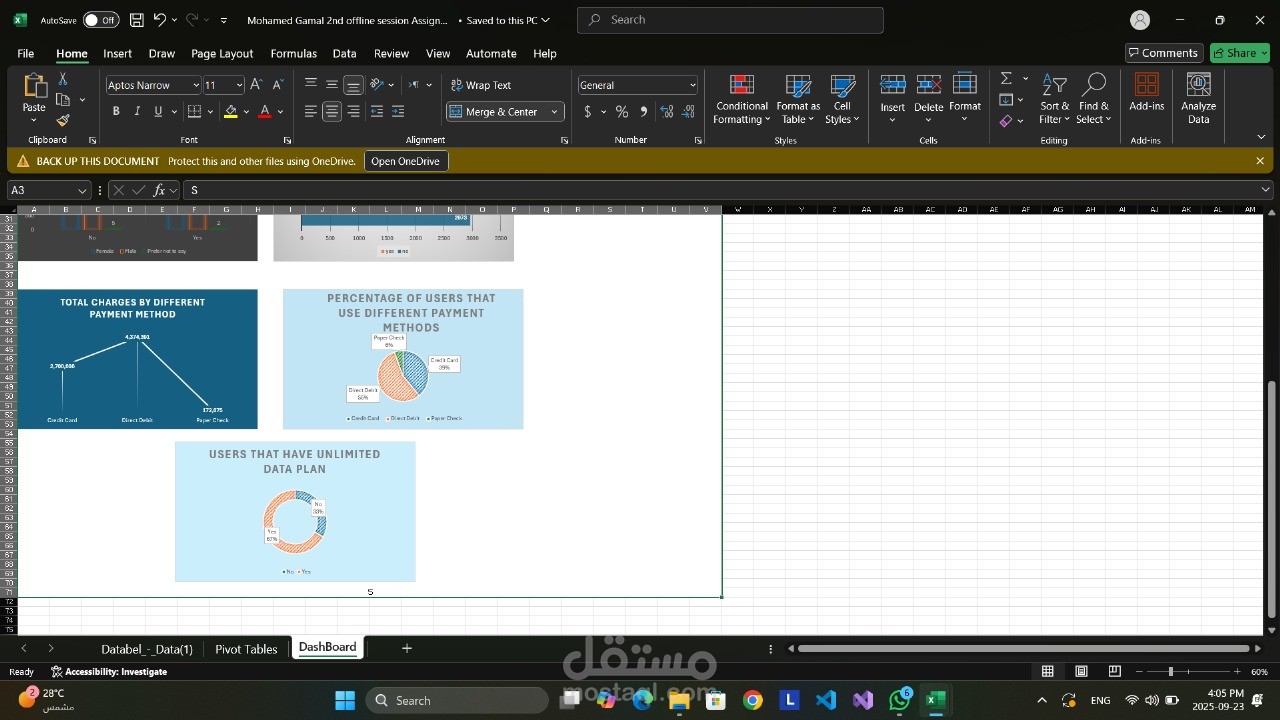Open Conditional Formatting in Styles group
This screenshot has width=1280, height=720.
[x=741, y=100]
